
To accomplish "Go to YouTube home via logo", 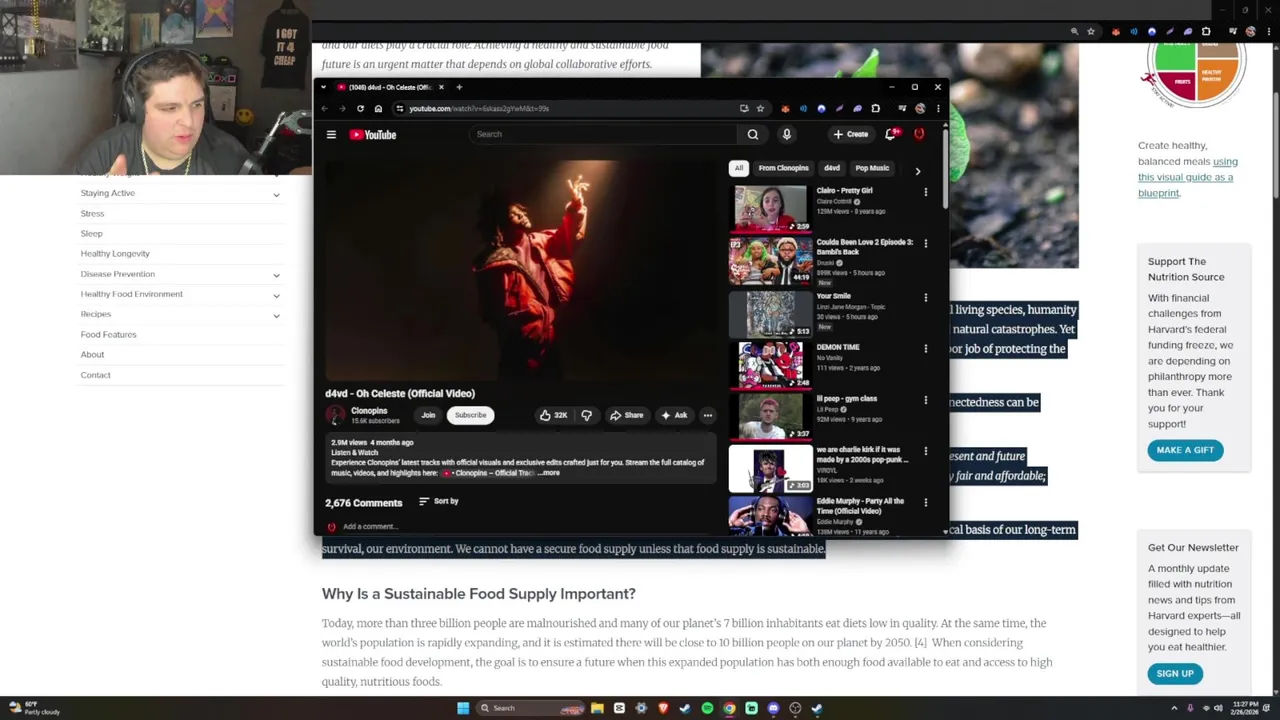I will point(373,134).
